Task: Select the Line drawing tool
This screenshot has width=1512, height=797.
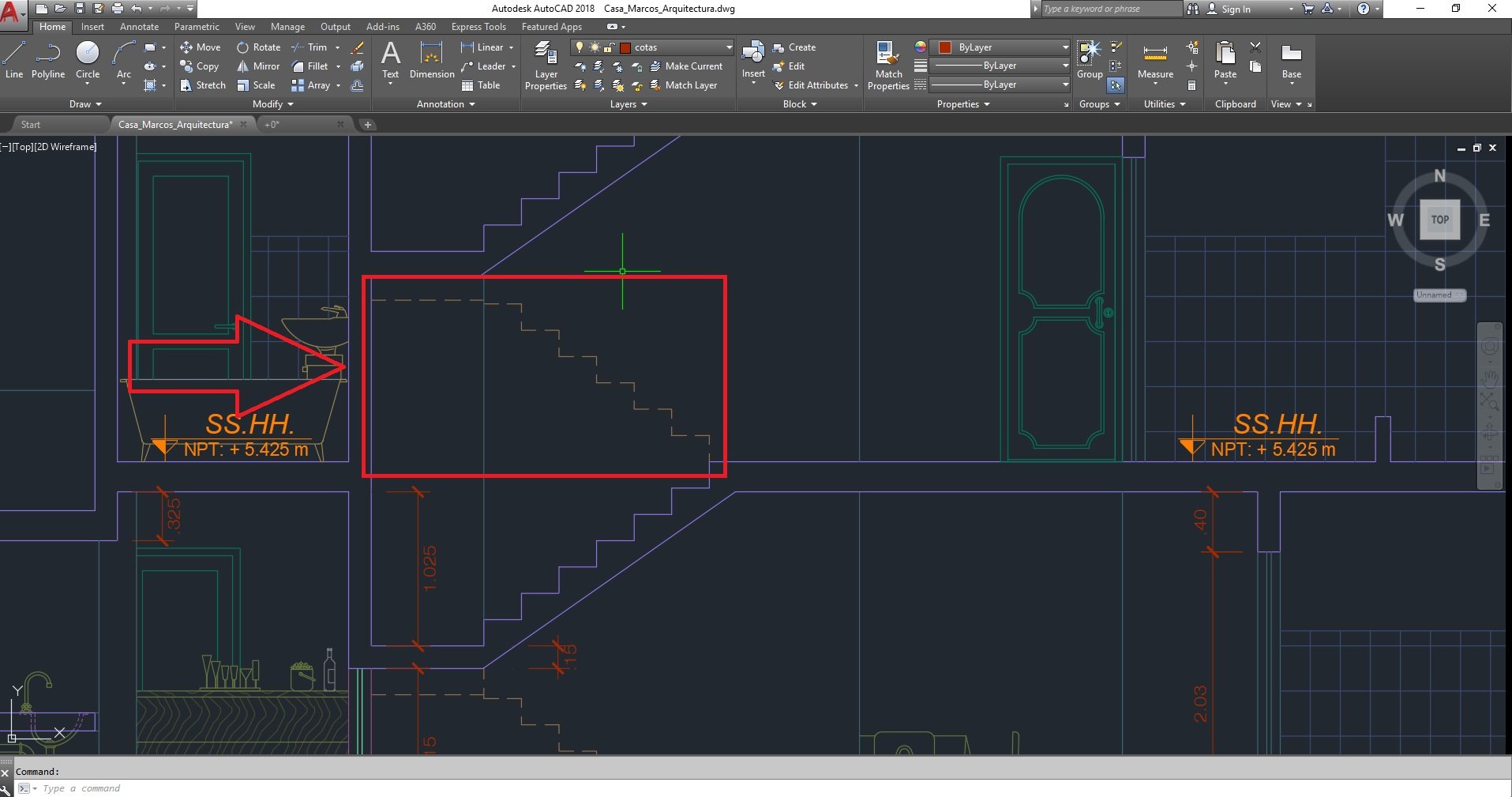Action: click(14, 61)
